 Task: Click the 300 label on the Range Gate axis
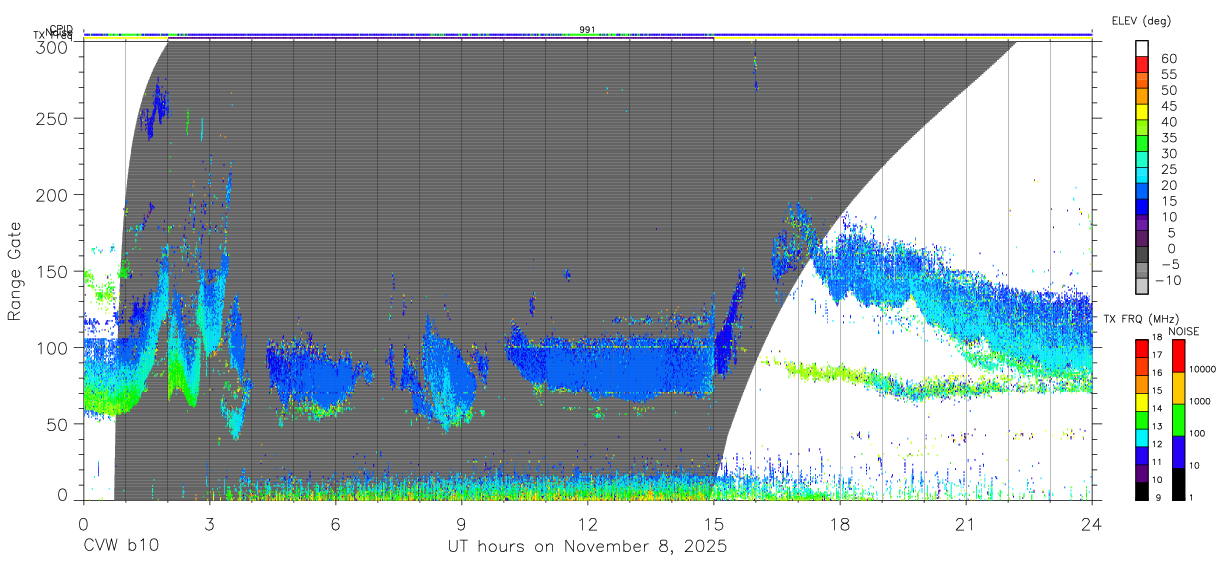[51, 46]
